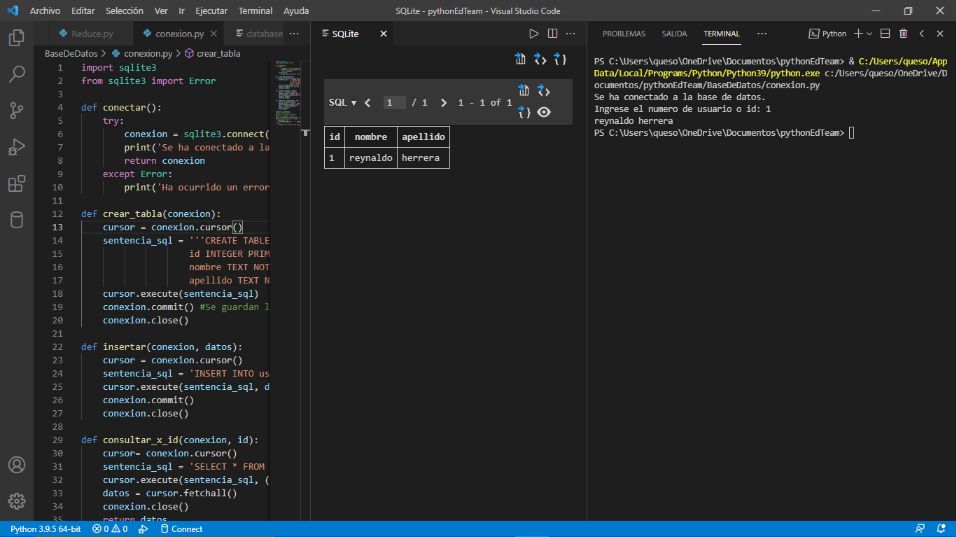The width and height of the screenshot is (956, 537).
Task: Go to next results page
Action: coord(443,102)
